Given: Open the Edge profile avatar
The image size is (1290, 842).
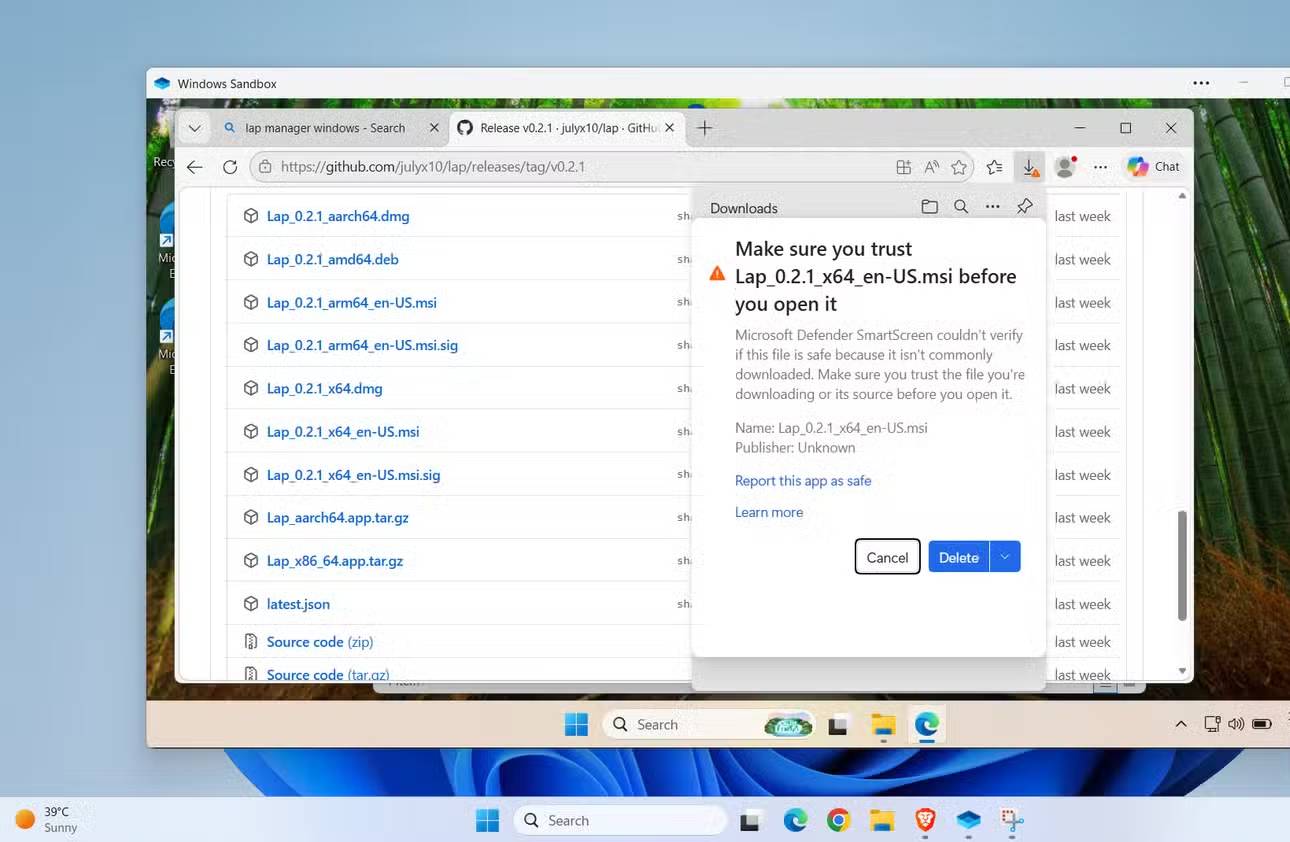Looking at the screenshot, I should pos(1066,167).
